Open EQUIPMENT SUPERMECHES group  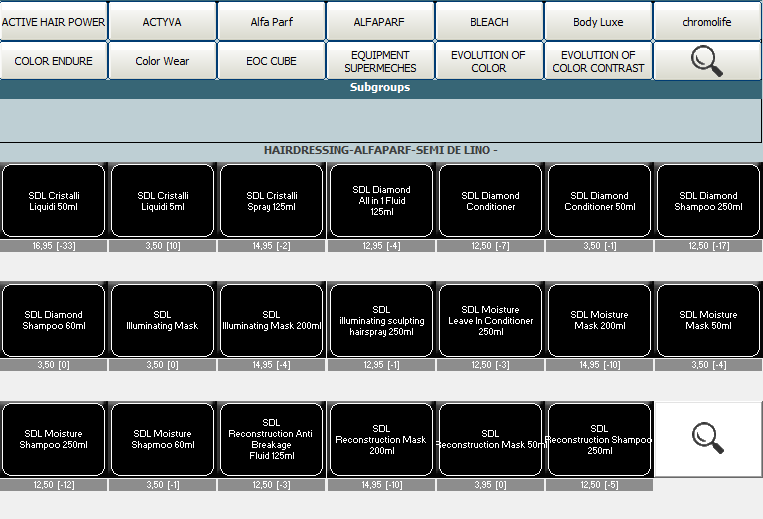click(380, 61)
